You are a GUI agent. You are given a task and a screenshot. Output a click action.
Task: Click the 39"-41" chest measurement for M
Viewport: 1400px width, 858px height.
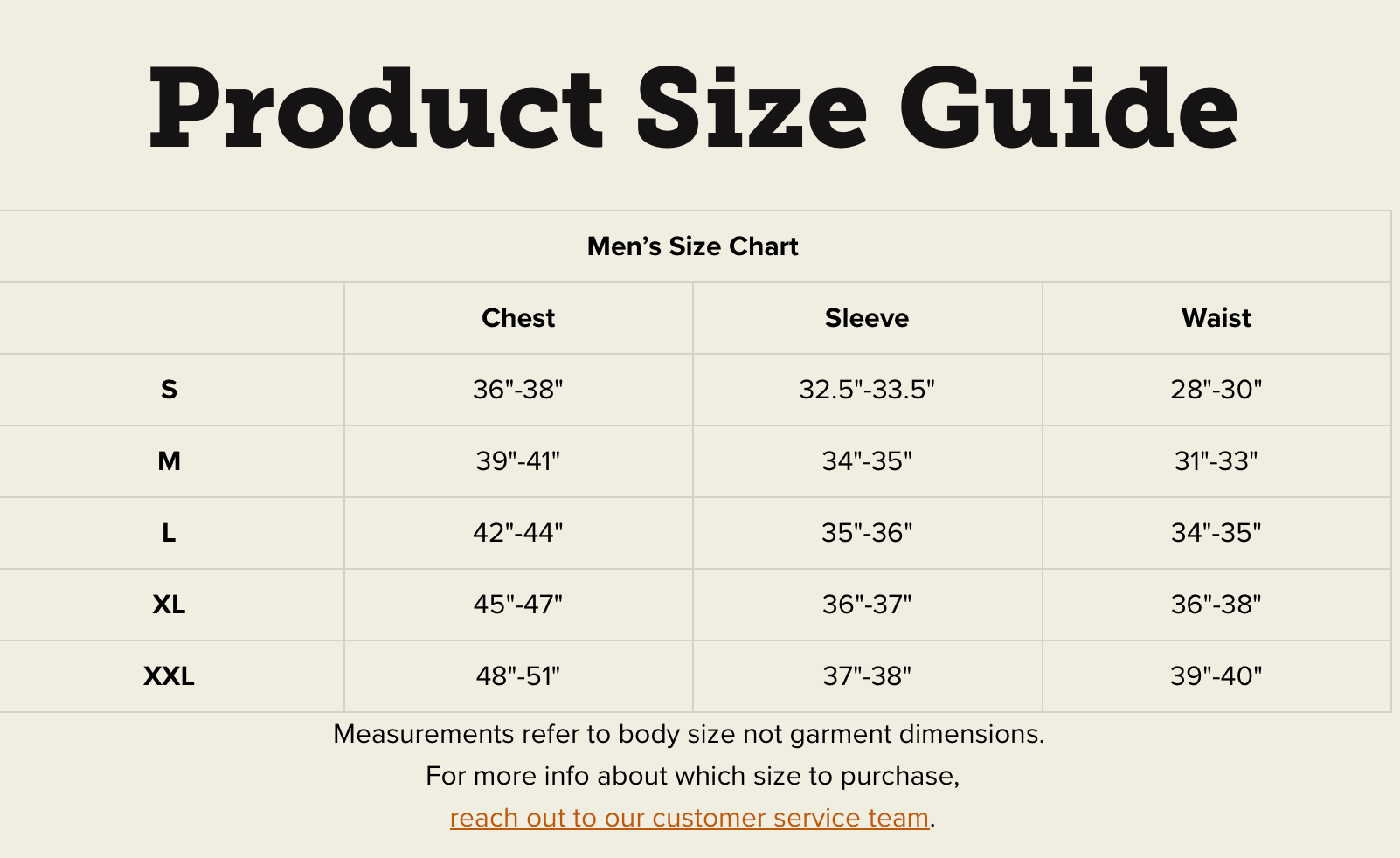518,461
